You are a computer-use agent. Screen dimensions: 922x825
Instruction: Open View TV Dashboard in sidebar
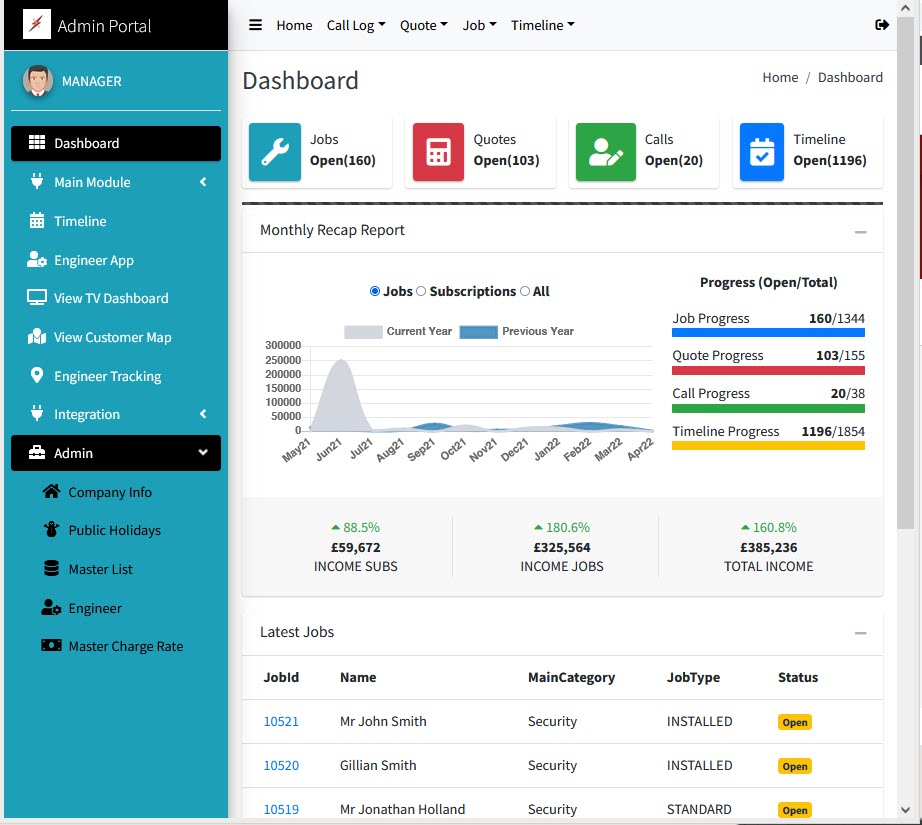[x=111, y=298]
